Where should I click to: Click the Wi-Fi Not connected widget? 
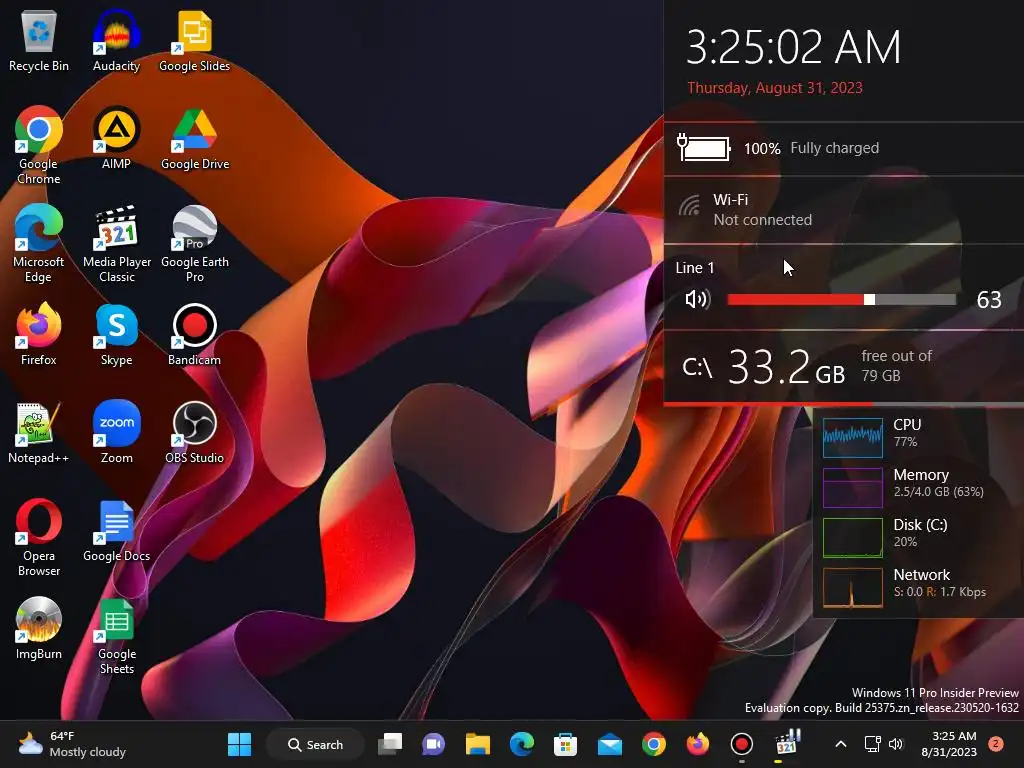844,210
